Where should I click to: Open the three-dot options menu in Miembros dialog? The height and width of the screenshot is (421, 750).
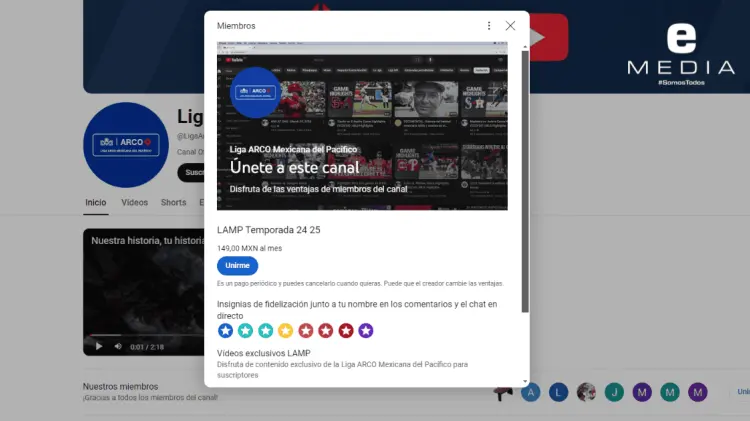point(488,26)
